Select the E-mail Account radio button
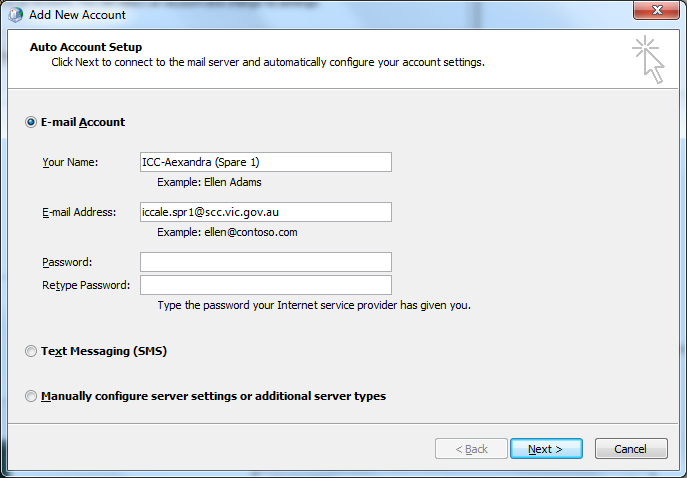This screenshot has height=478, width=687. [x=31, y=122]
